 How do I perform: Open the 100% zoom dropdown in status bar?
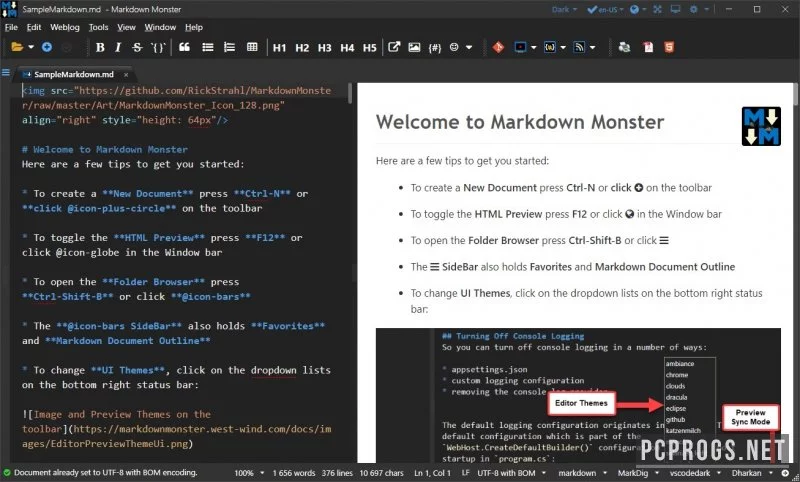coord(249,473)
